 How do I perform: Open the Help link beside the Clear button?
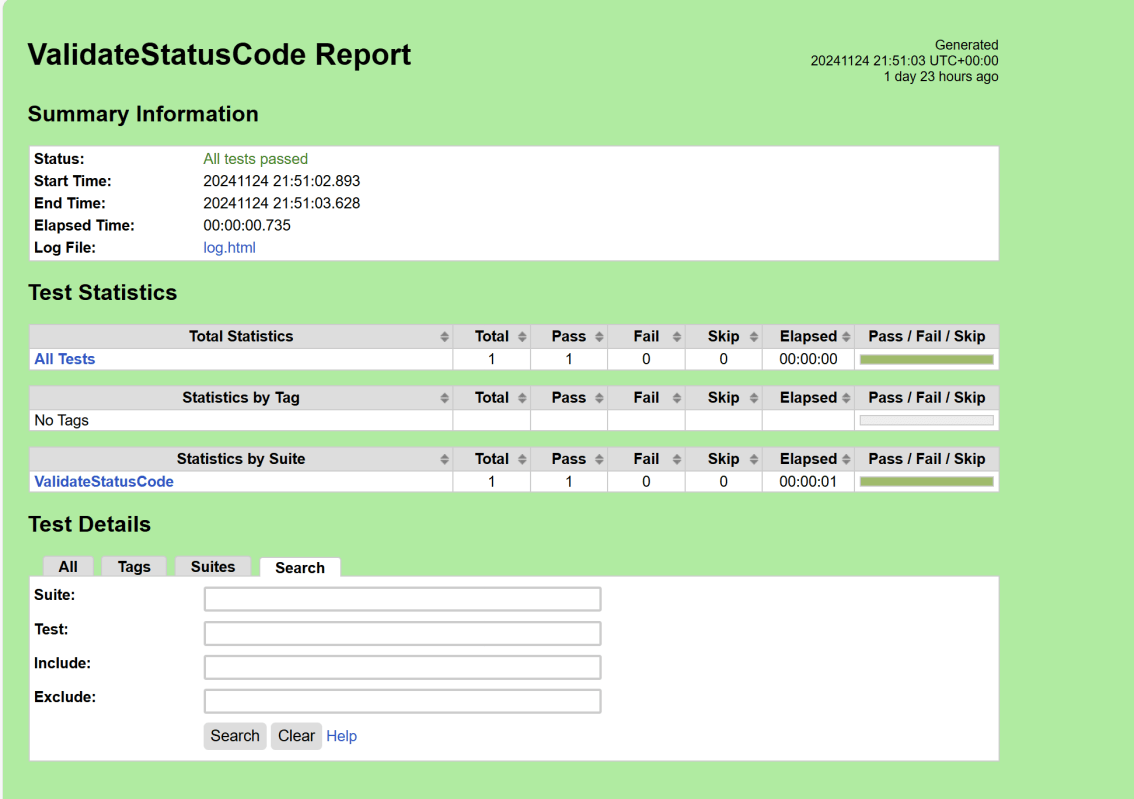pos(341,736)
